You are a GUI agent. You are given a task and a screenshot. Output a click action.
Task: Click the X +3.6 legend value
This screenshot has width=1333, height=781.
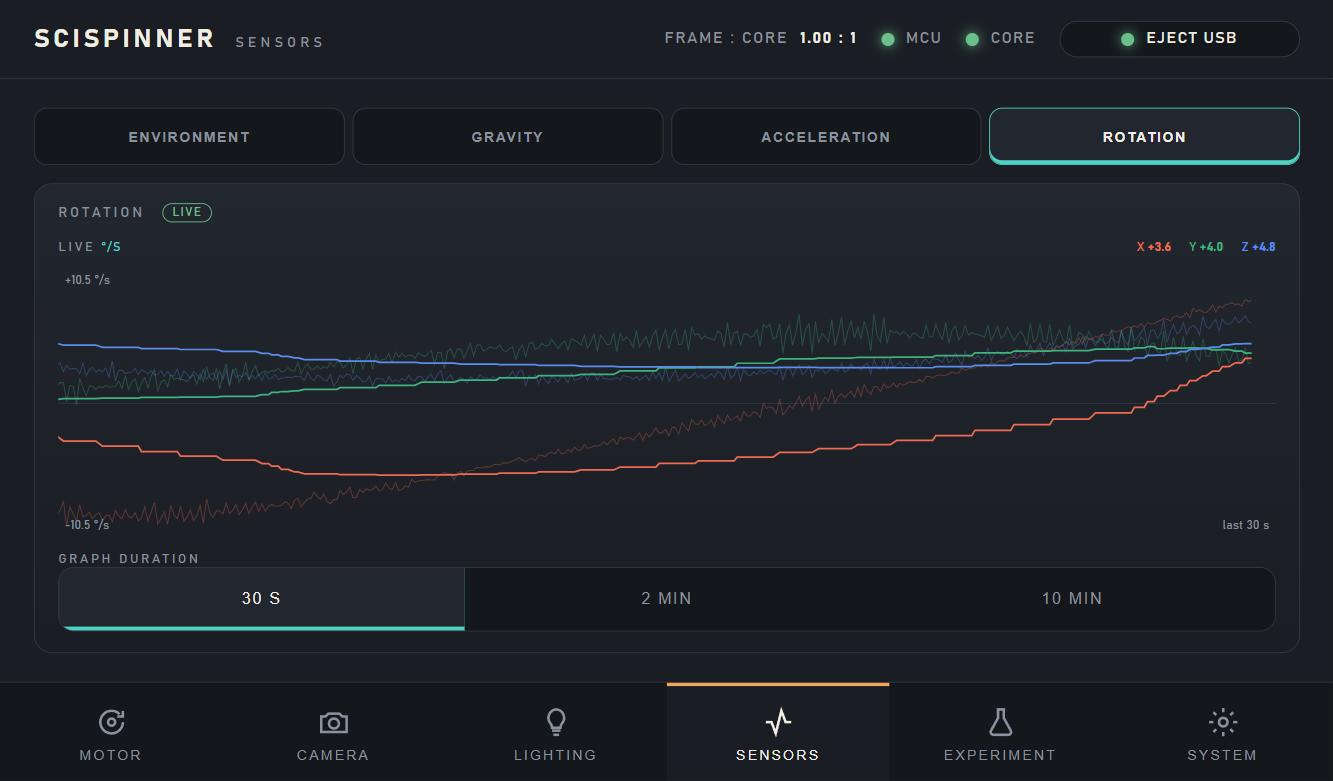click(x=1154, y=247)
